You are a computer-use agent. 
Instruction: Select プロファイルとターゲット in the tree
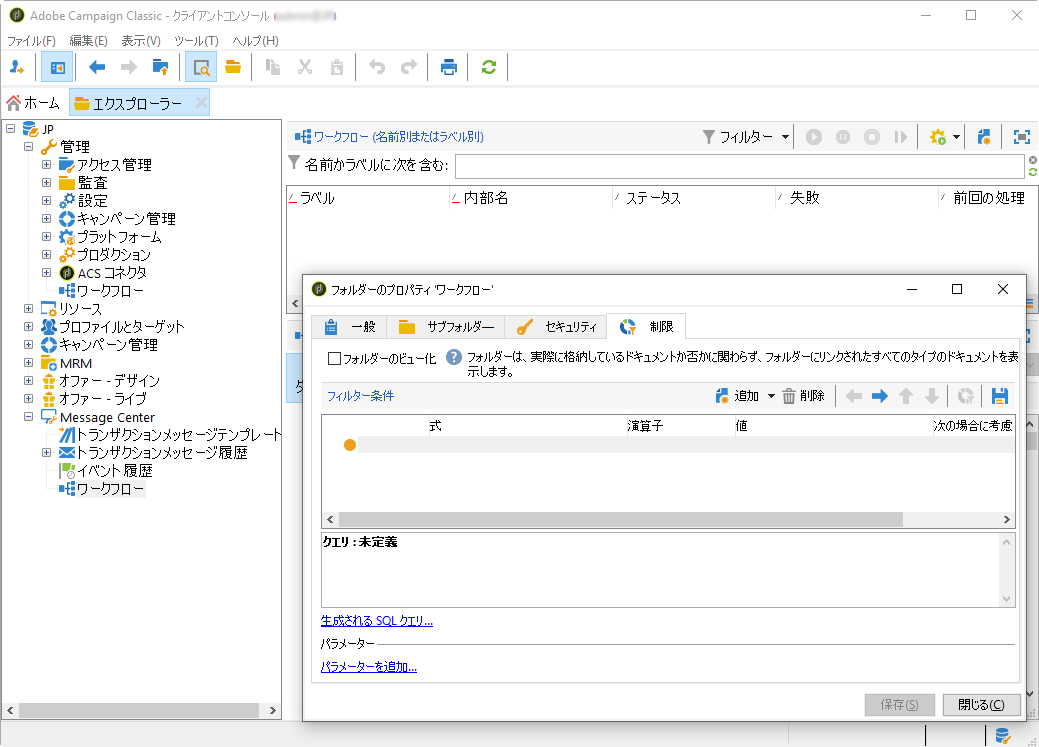click(x=122, y=327)
